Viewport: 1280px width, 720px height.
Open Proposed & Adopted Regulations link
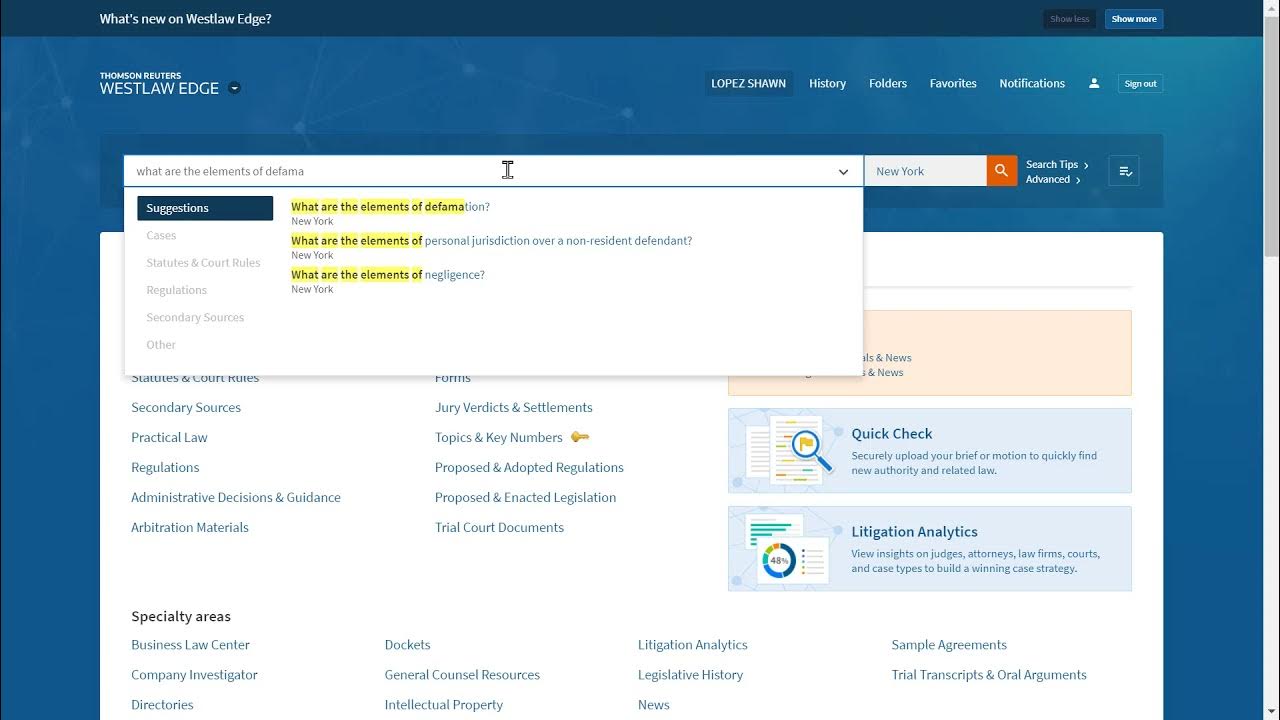pyautogui.click(x=529, y=467)
